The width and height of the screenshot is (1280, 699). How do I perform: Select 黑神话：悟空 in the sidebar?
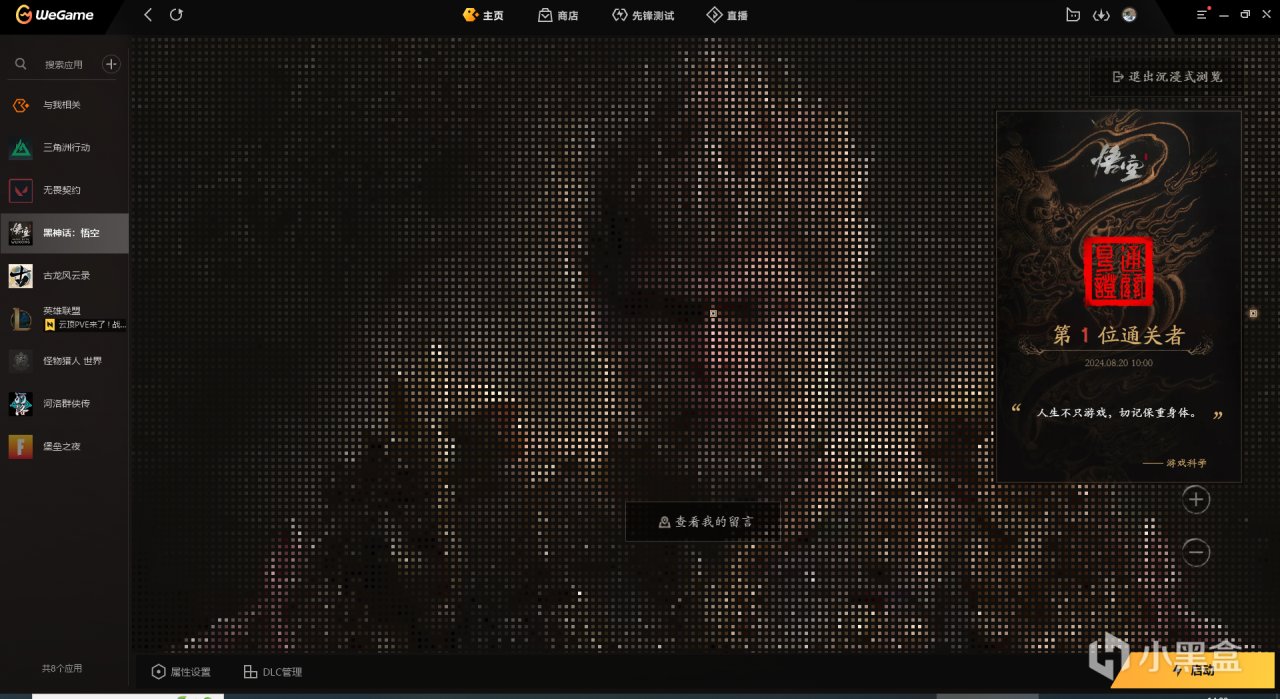click(x=64, y=233)
